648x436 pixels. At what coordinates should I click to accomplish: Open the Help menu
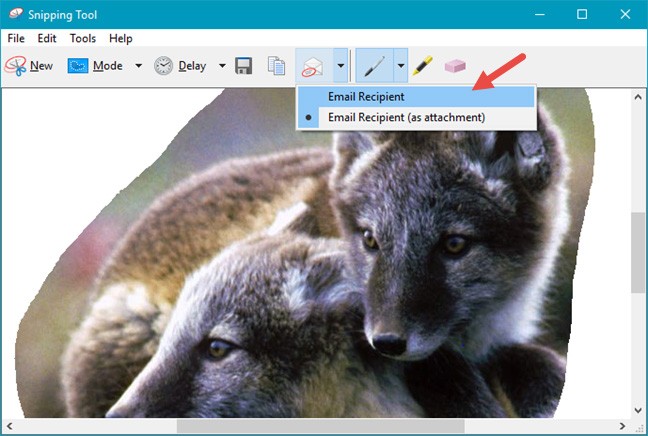coord(120,38)
